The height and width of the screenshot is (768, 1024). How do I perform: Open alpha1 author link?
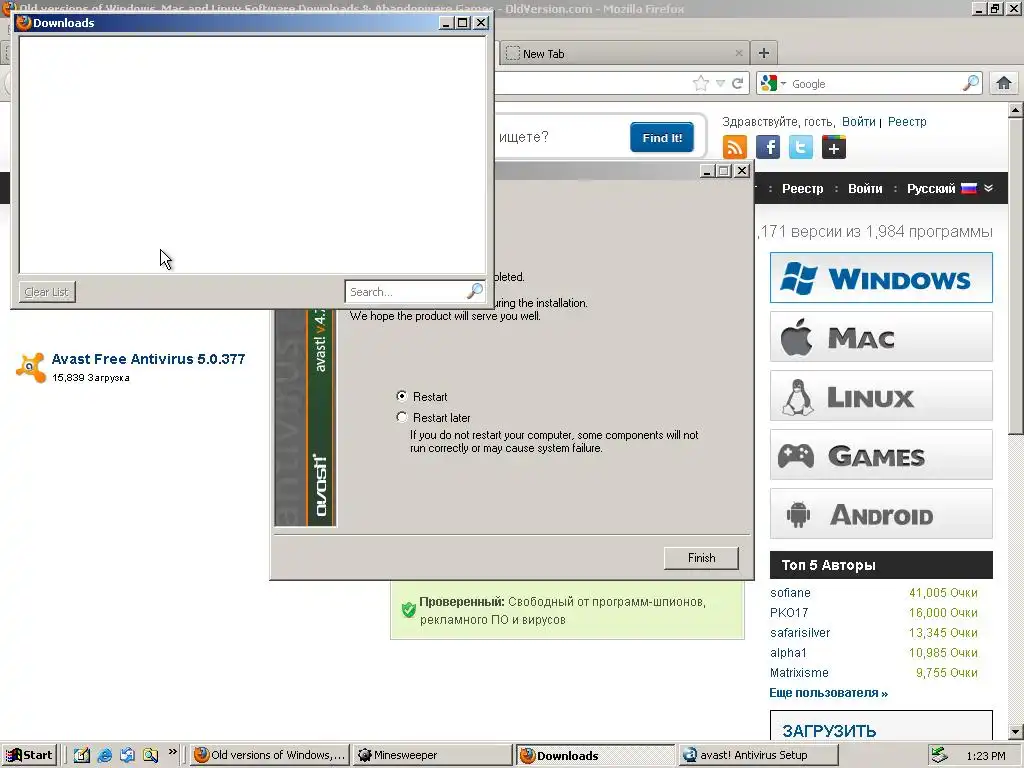tap(788, 652)
